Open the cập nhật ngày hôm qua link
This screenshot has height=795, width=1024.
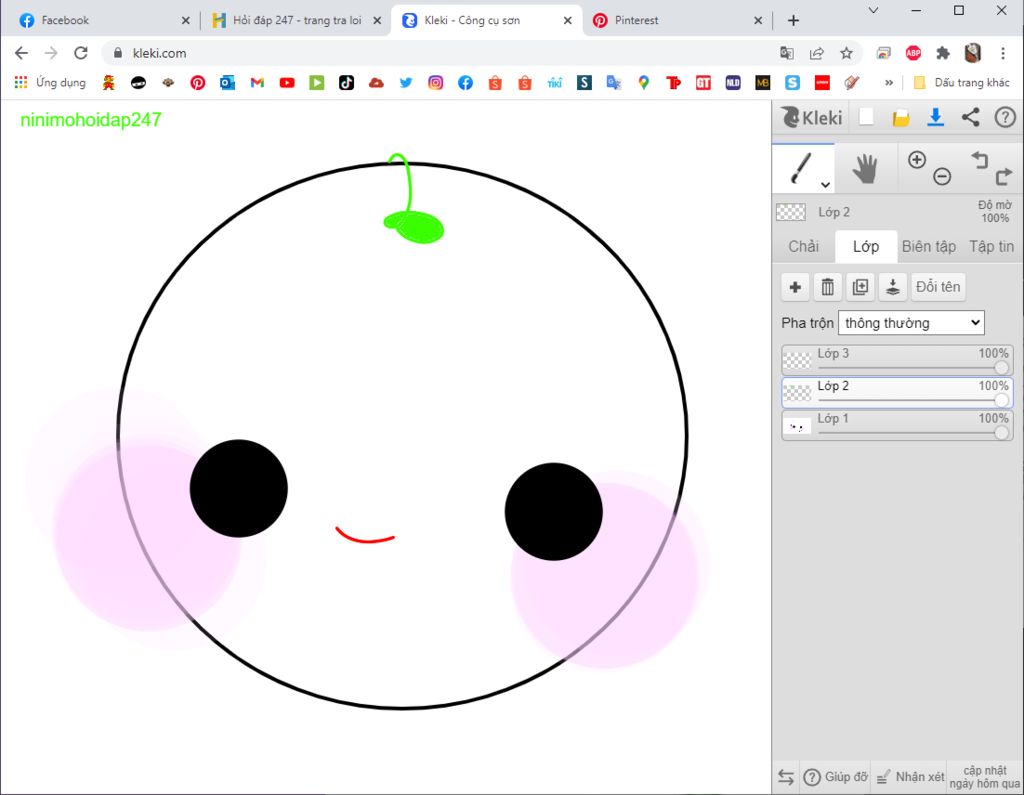pos(985,777)
